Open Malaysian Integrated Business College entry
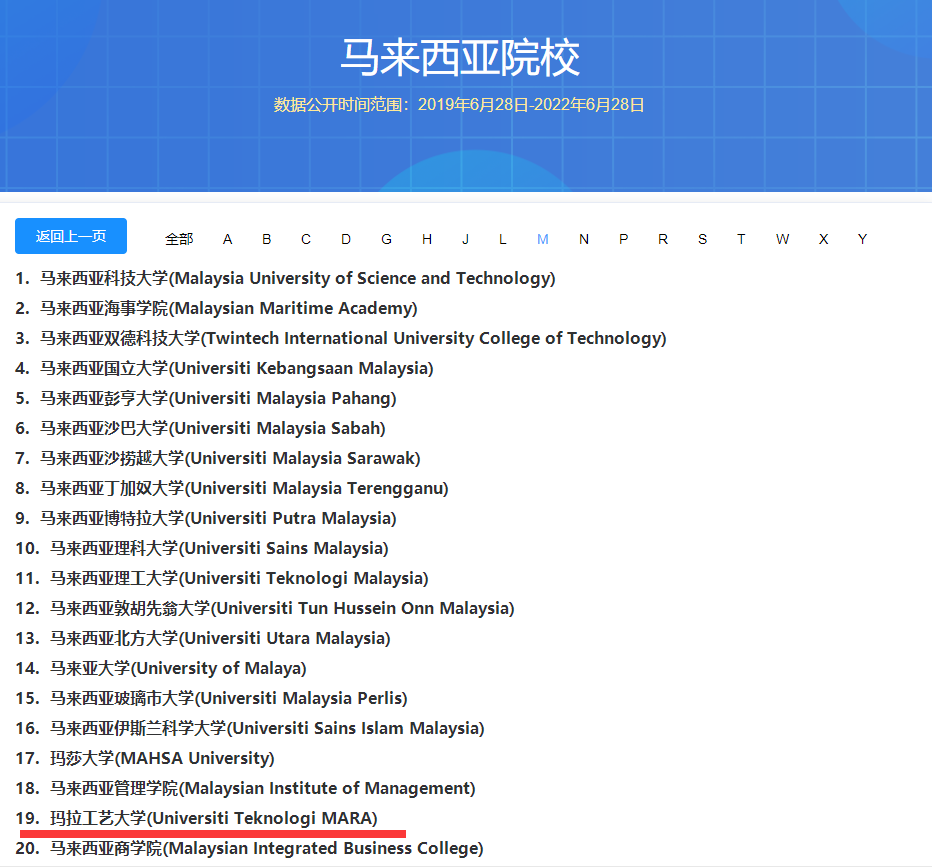The image size is (932, 867). 266,849
